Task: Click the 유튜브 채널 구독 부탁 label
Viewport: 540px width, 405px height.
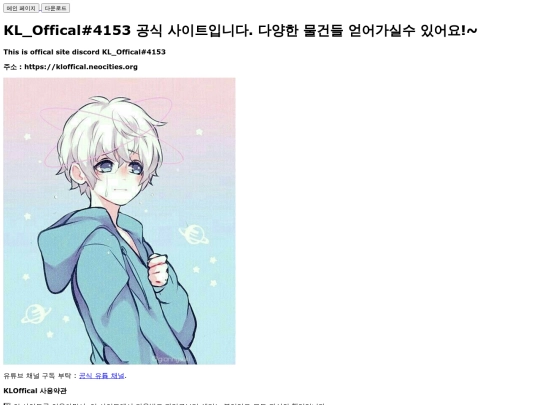Action: [x=38, y=376]
